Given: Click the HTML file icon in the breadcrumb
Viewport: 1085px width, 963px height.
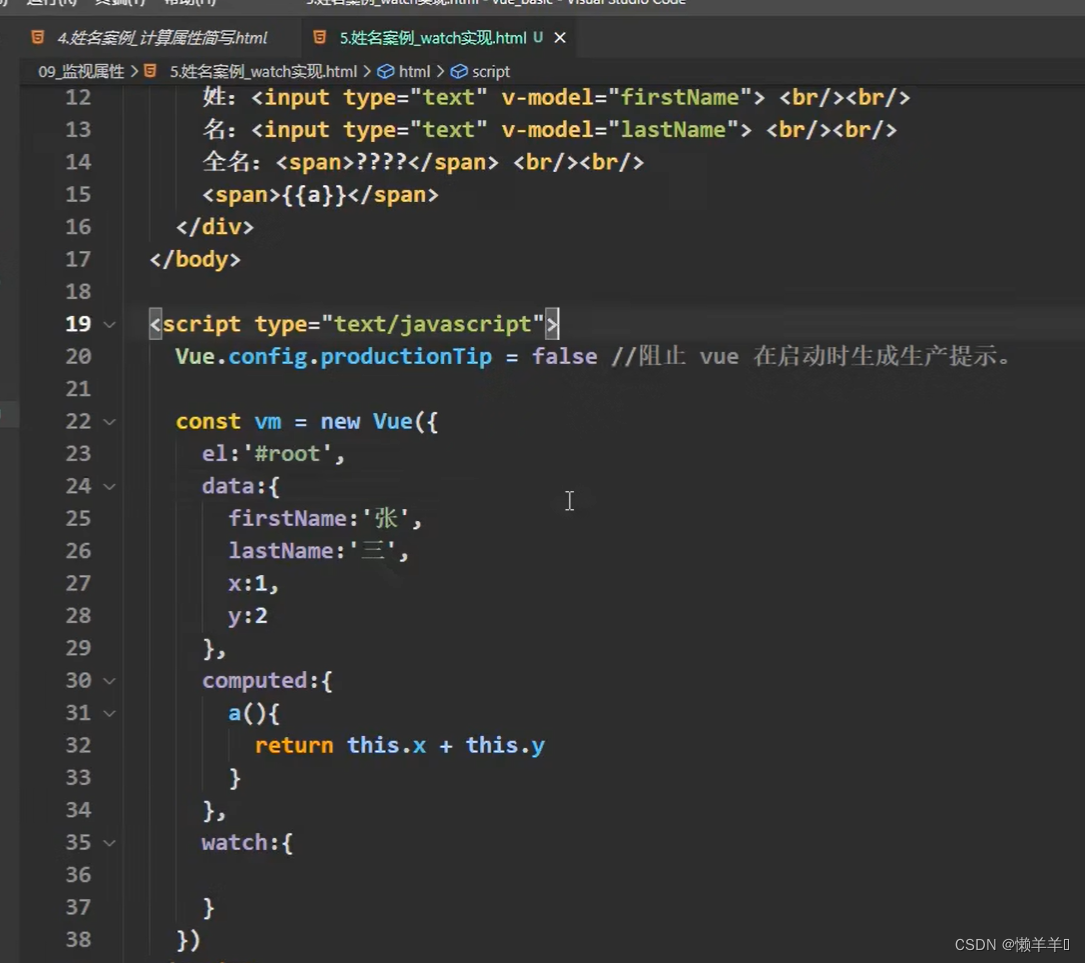Looking at the screenshot, I should click(x=151, y=71).
